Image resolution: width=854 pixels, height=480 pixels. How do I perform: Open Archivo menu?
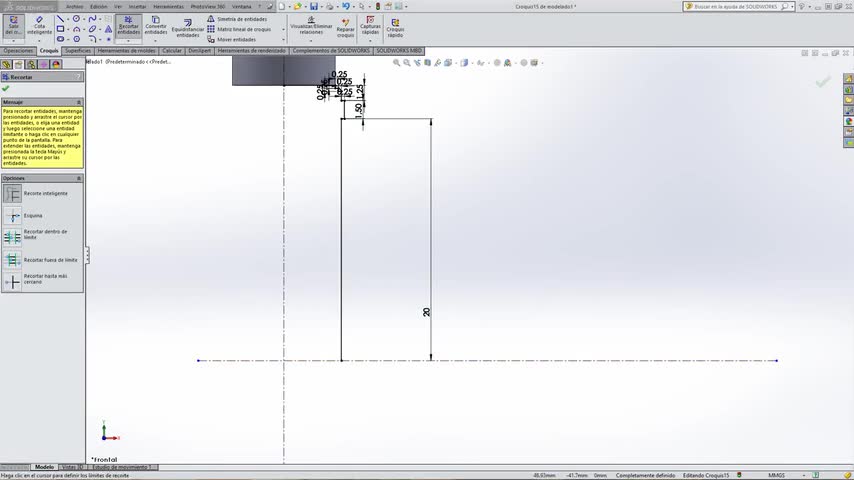[x=74, y=7]
